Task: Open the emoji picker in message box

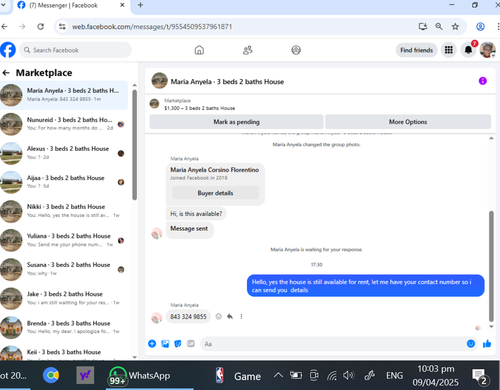Action: (471, 344)
